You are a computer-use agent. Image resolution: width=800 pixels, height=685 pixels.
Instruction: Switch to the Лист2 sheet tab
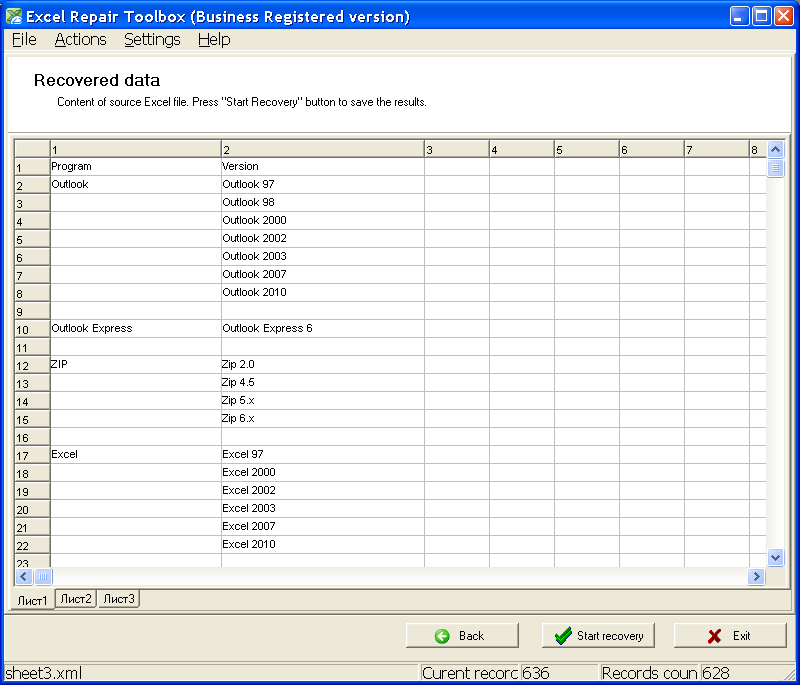[76, 599]
